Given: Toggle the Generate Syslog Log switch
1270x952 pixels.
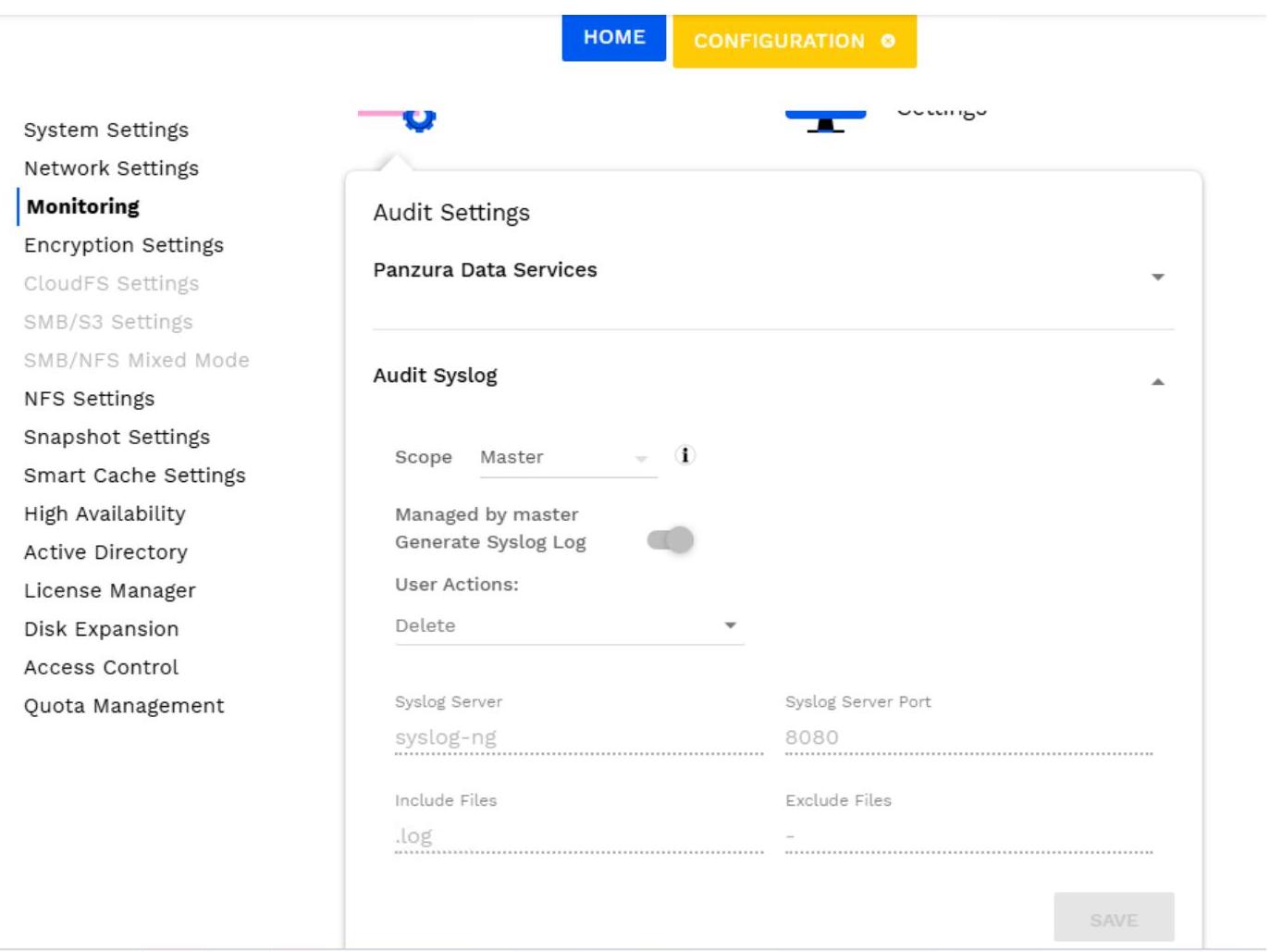Looking at the screenshot, I should point(671,539).
